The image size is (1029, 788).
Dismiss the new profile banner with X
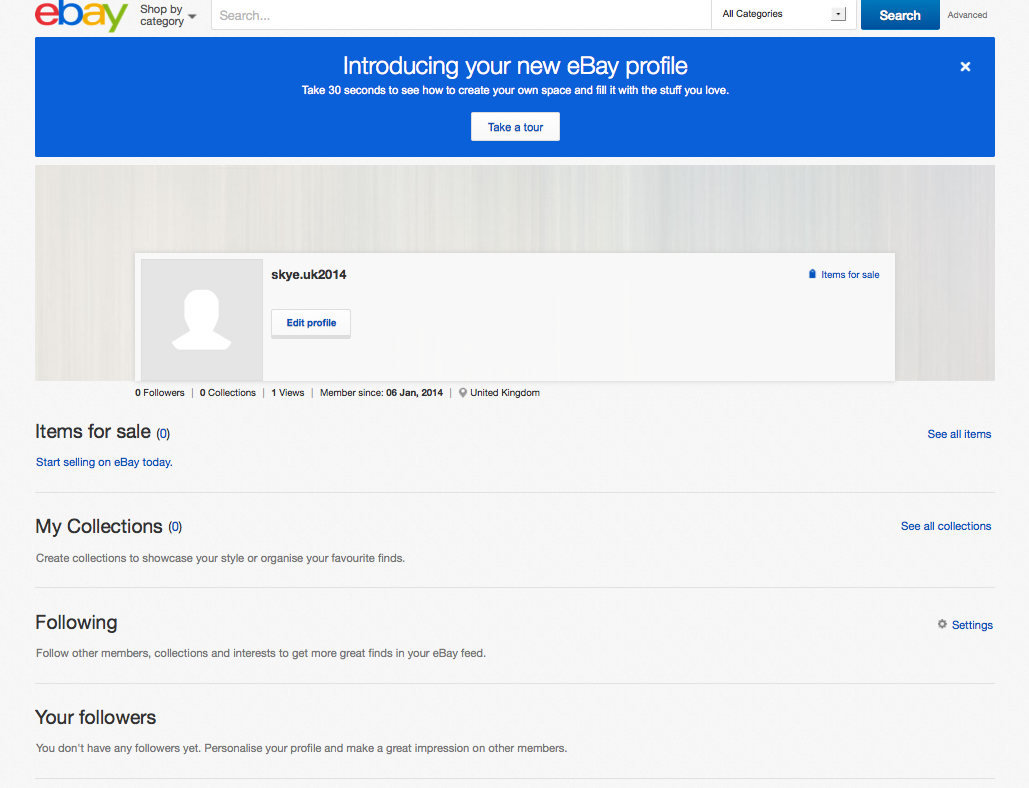click(965, 66)
